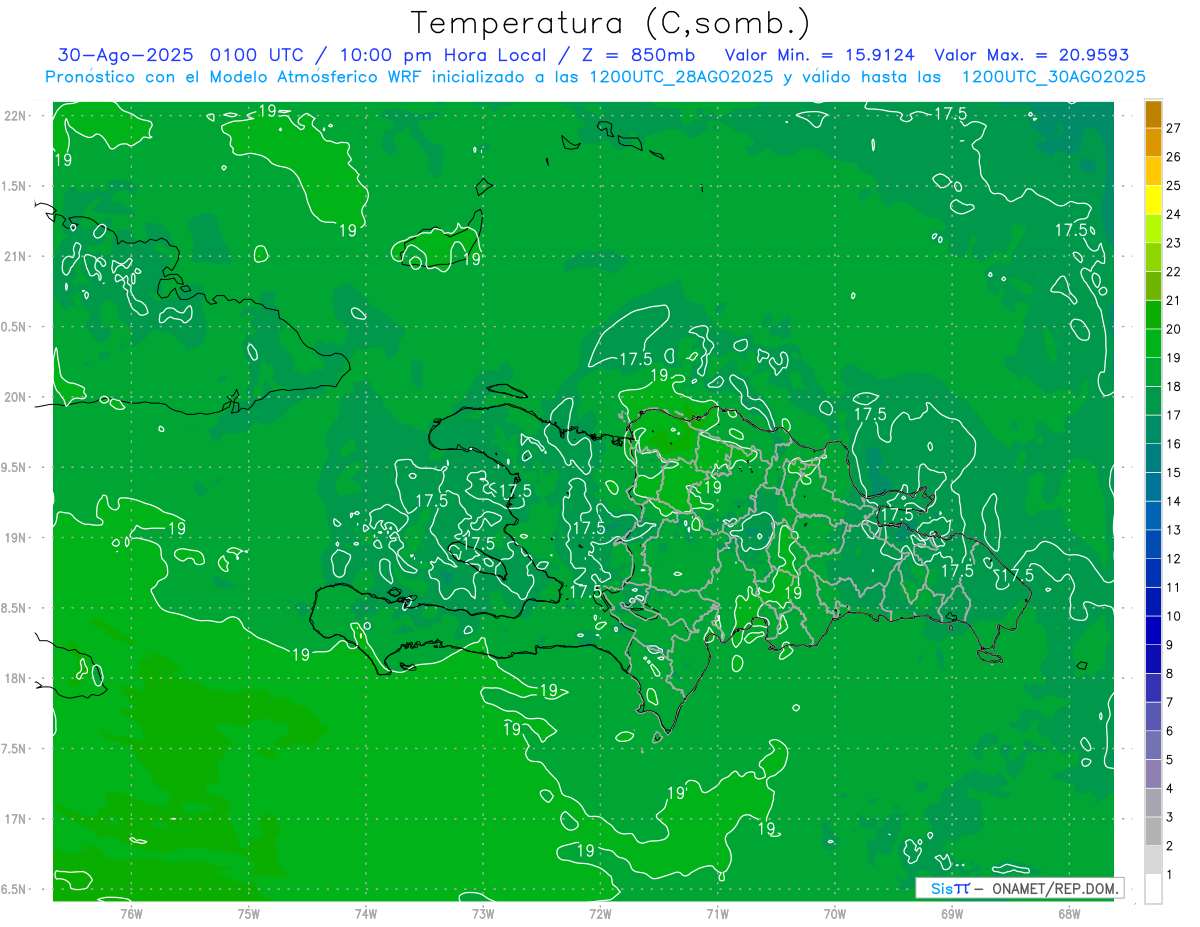Click color scale value '24'
1200x927 pixels.
tap(1173, 214)
